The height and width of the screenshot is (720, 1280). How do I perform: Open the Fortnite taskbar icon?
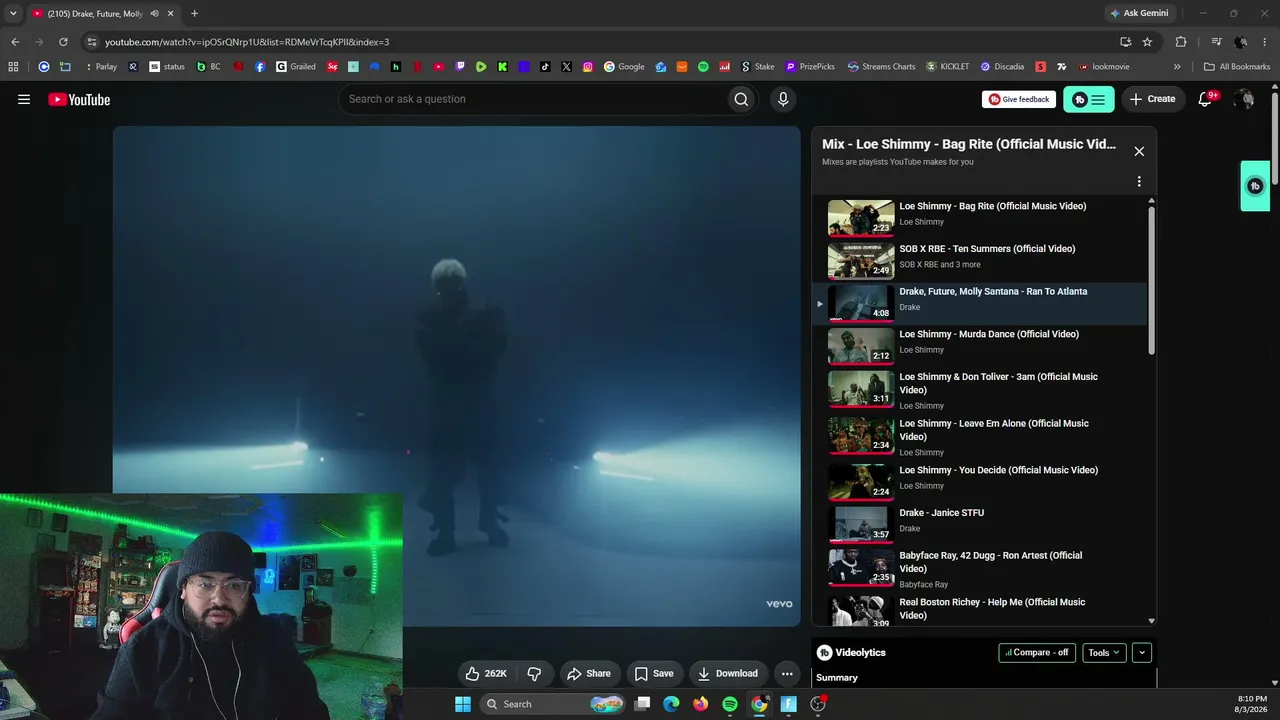(789, 704)
